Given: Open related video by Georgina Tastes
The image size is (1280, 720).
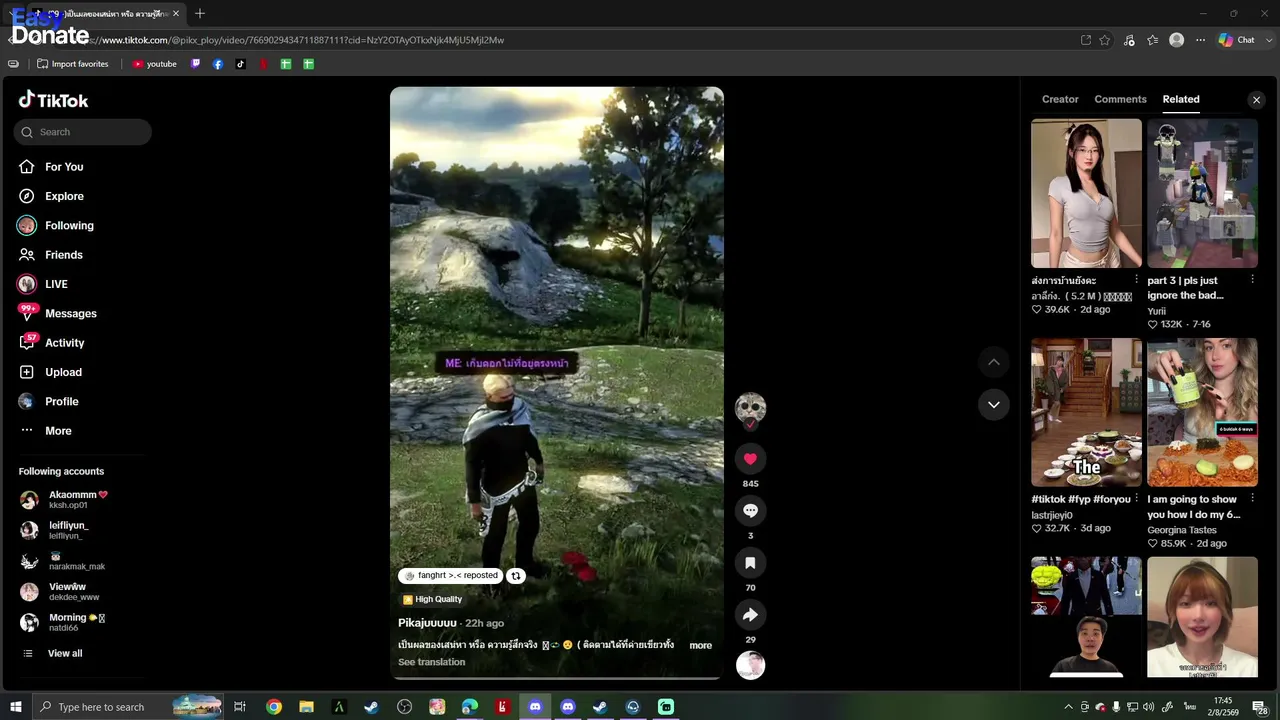Looking at the screenshot, I should click(1202, 412).
